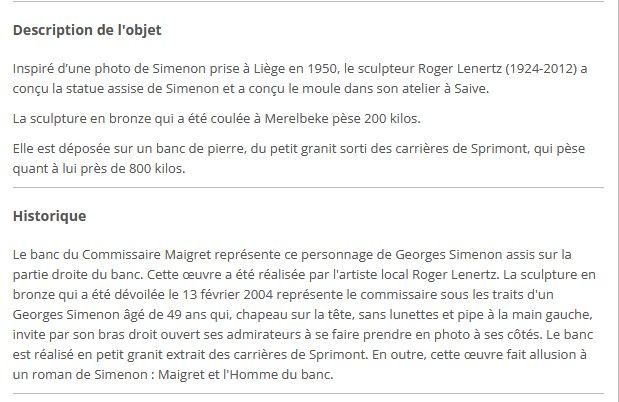619x402 pixels.
Task: Click the phrase "partie droite du banc"
Action: (x=77, y=274)
